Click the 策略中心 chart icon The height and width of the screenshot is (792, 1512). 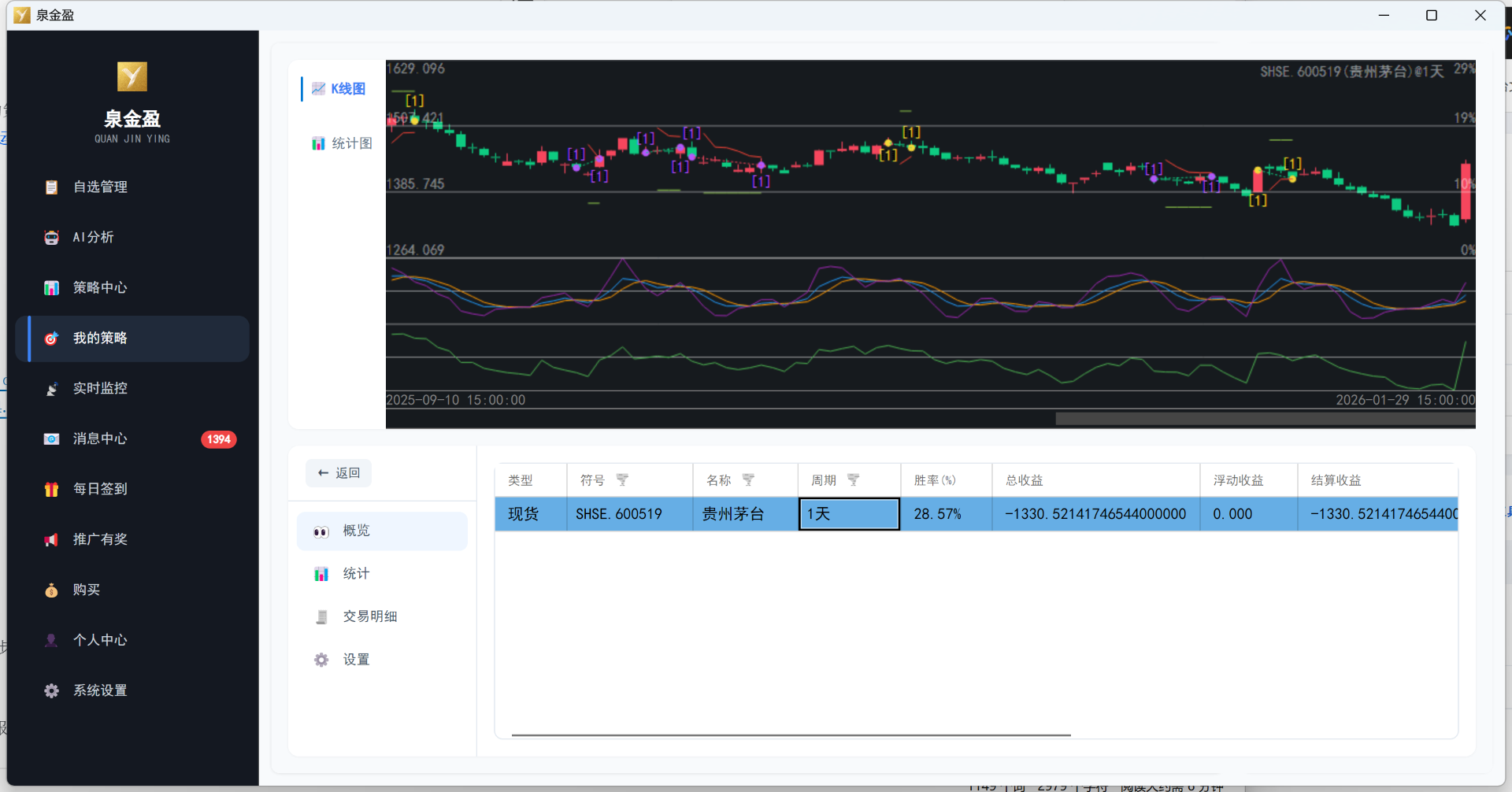(x=51, y=288)
